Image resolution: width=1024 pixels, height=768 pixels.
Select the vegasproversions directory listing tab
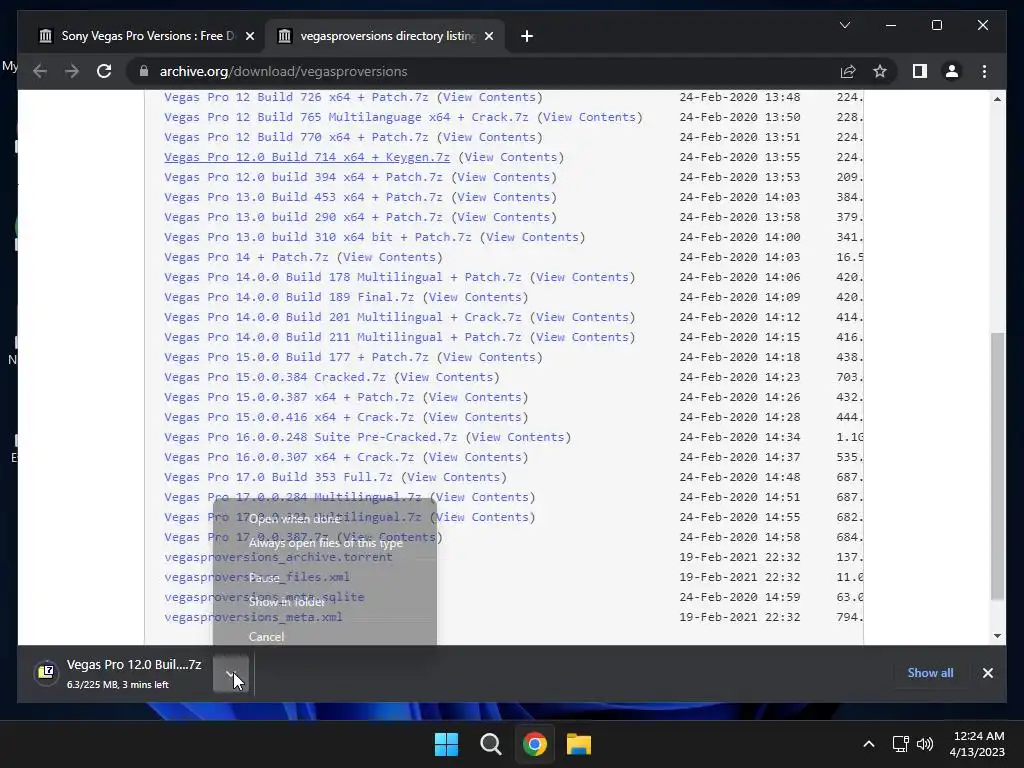click(384, 36)
